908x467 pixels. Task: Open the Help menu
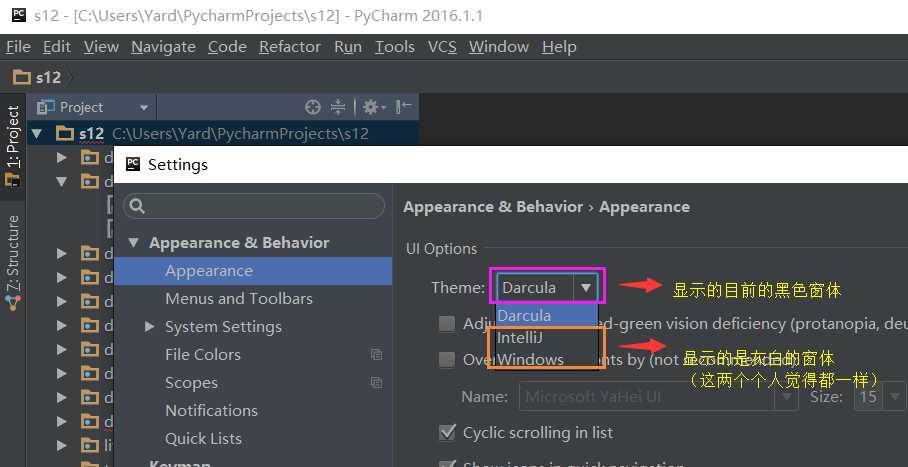(x=559, y=47)
